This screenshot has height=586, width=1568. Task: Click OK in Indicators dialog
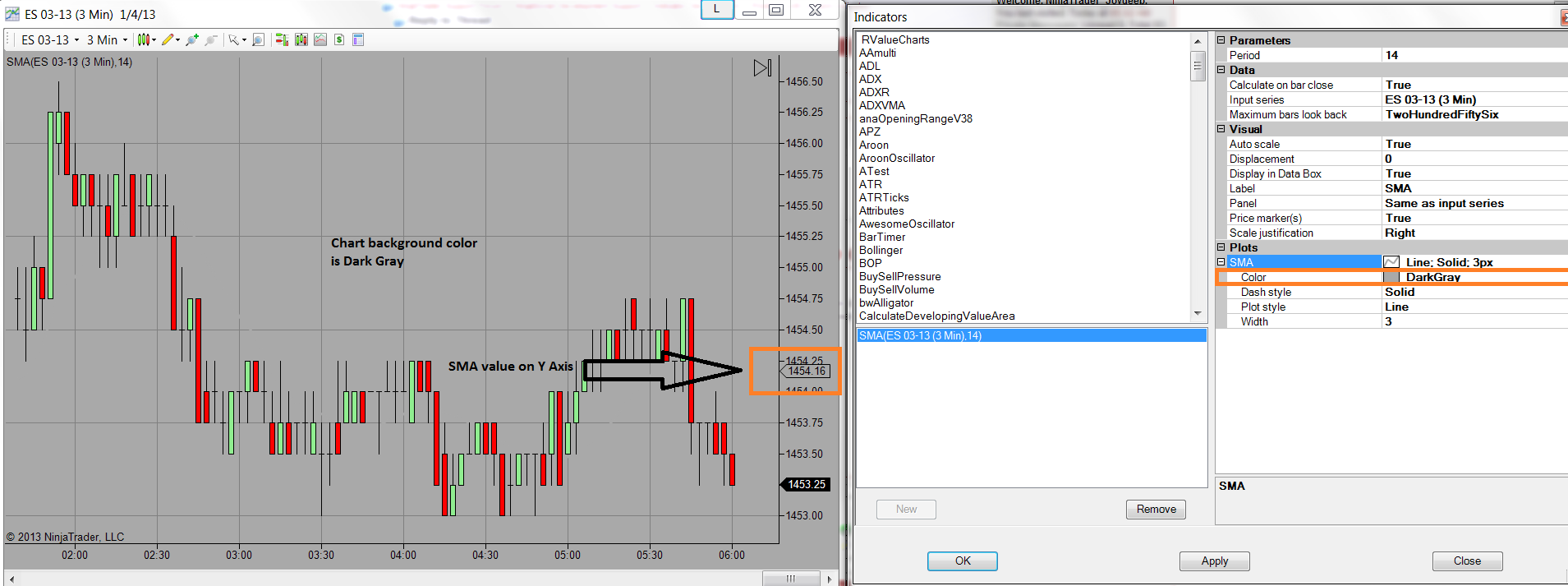pos(963,561)
